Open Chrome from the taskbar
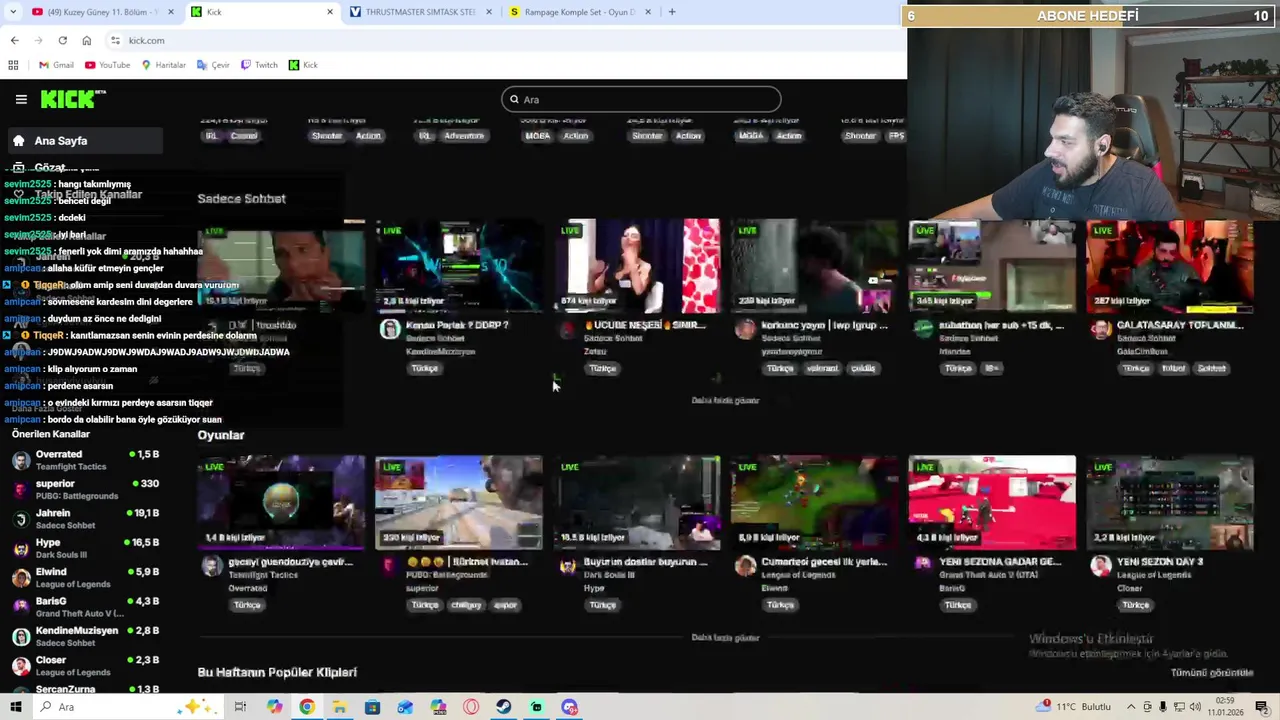 (x=307, y=707)
